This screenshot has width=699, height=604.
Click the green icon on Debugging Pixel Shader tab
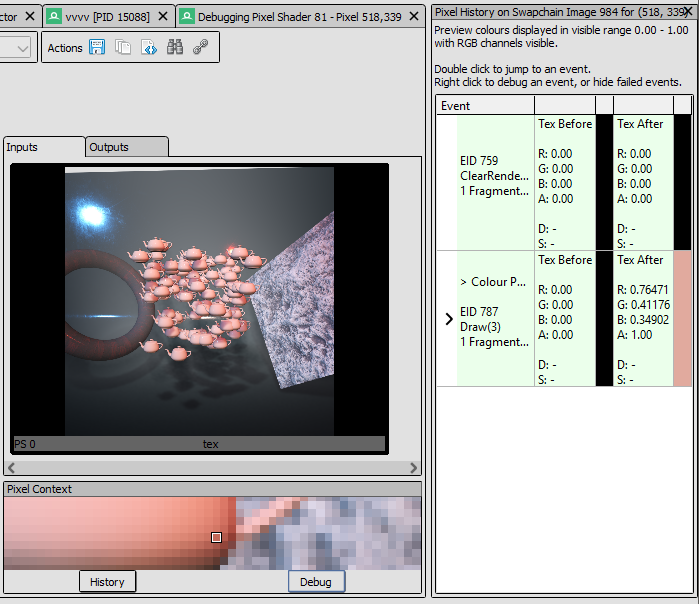[x=187, y=17]
